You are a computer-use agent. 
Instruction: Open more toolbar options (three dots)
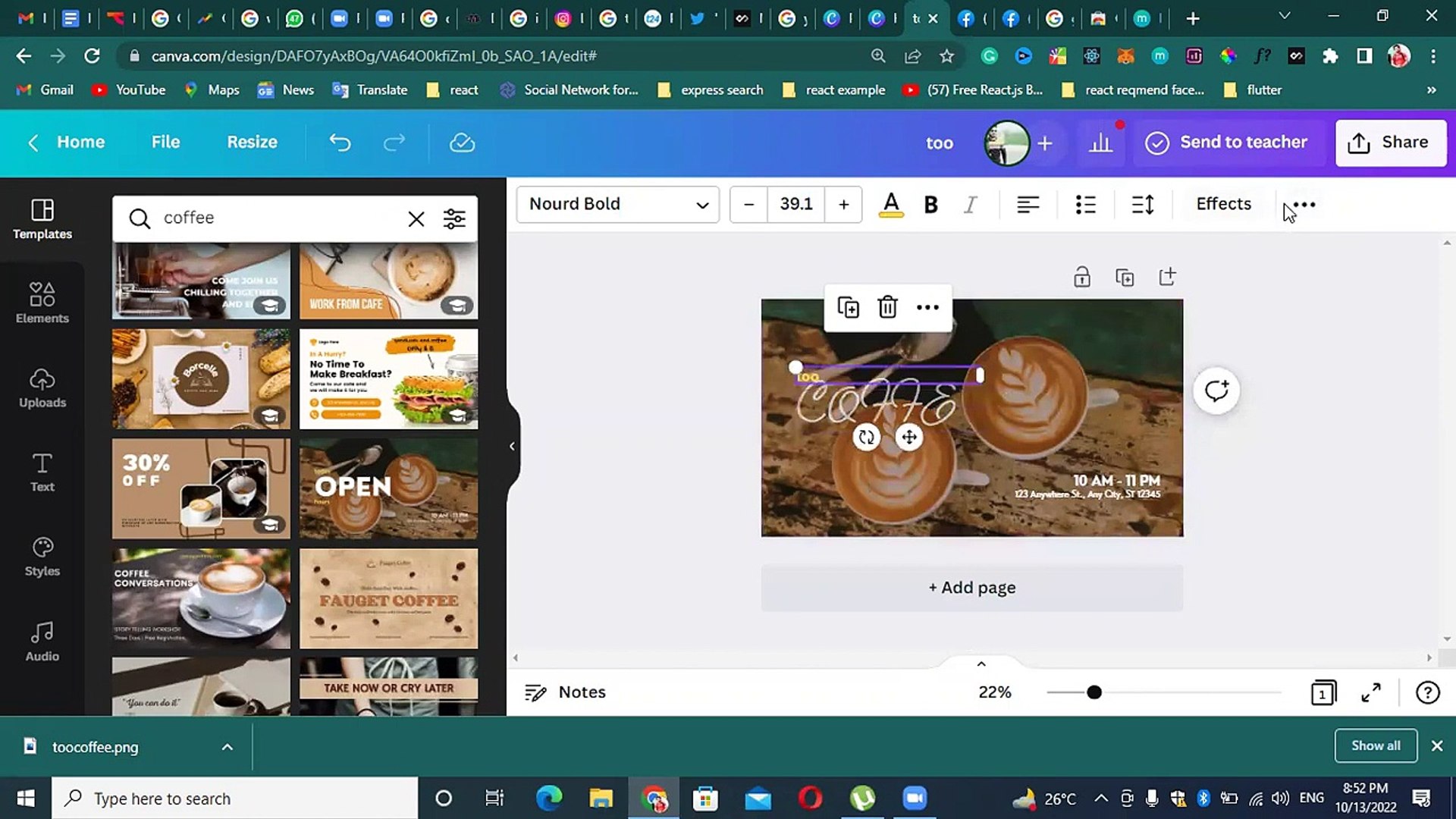click(1304, 205)
